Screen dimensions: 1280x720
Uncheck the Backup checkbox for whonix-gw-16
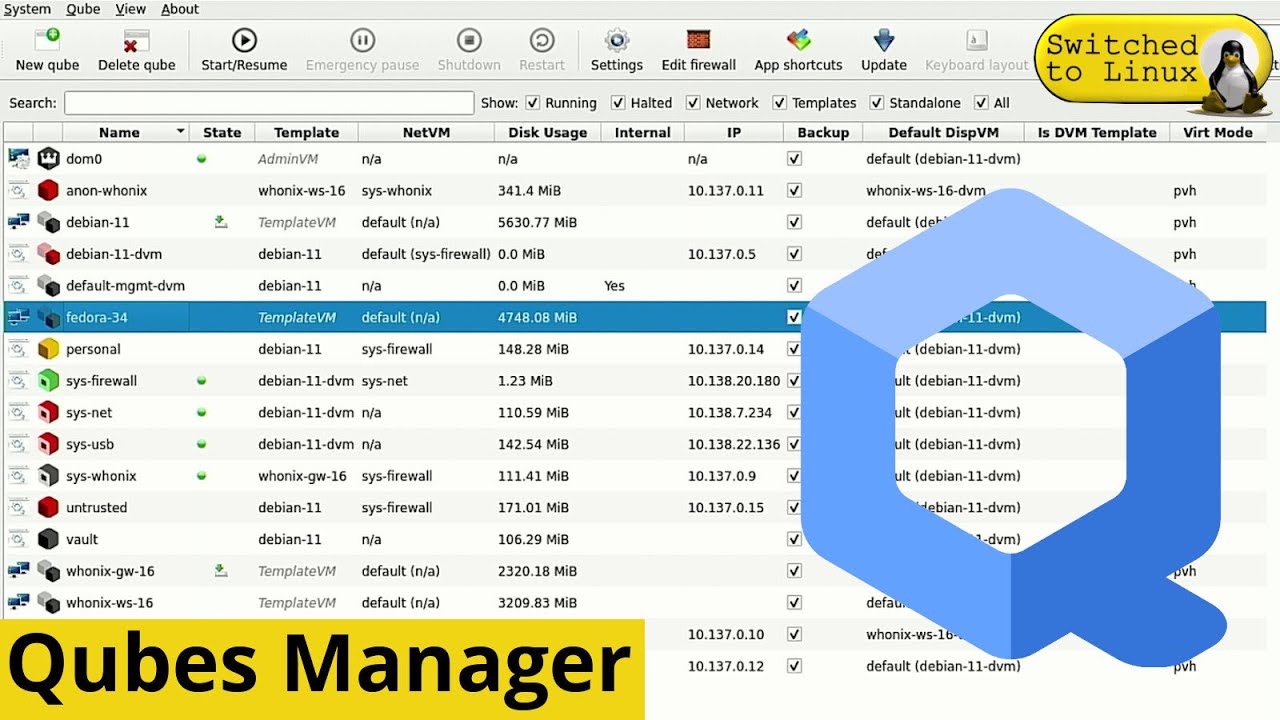[x=794, y=571]
